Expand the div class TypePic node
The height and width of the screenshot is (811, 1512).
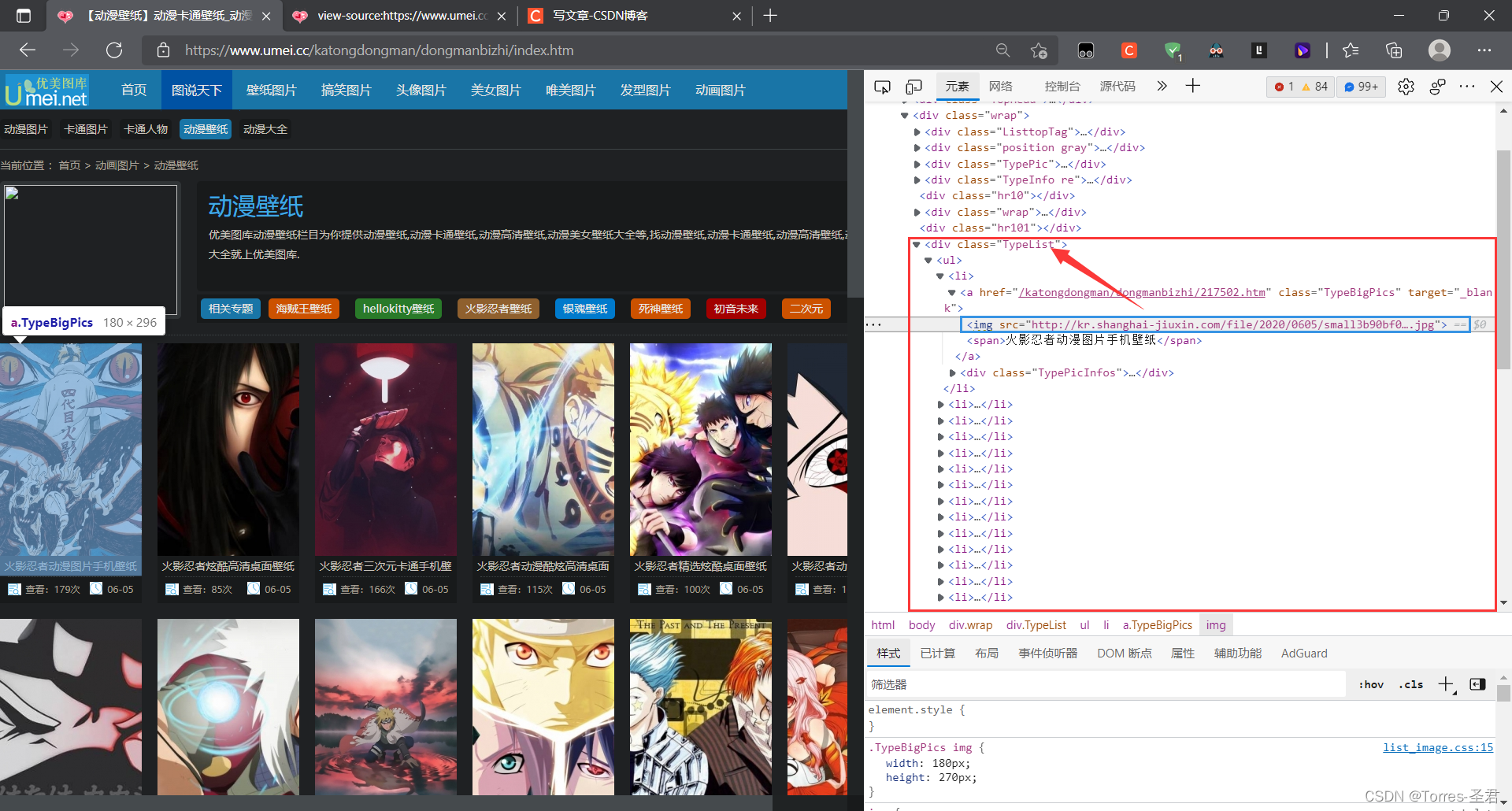pyautogui.click(x=917, y=165)
